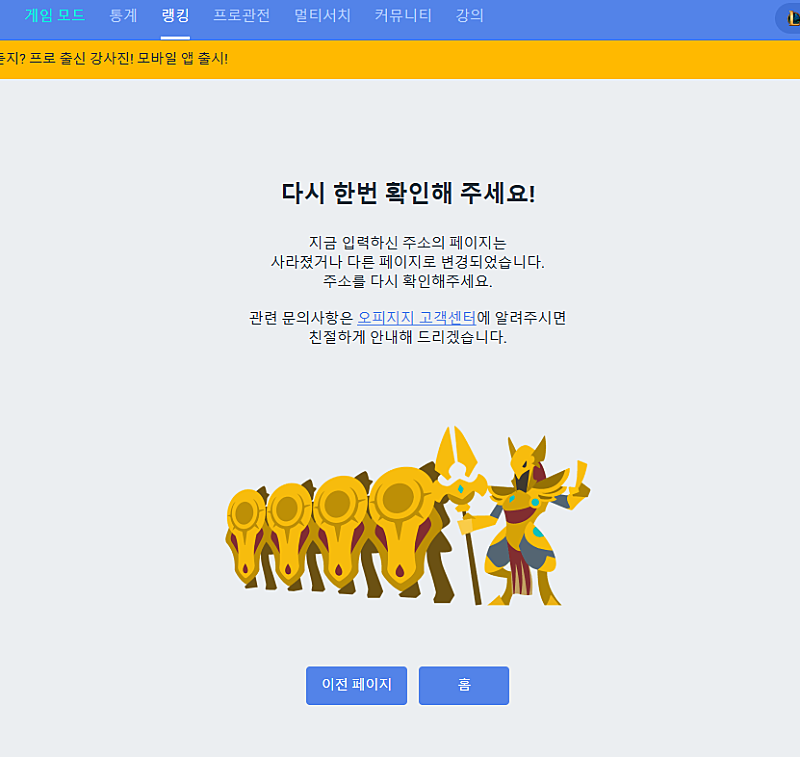Select the 랭킹 tab
This screenshot has width=800, height=757.
175,15
